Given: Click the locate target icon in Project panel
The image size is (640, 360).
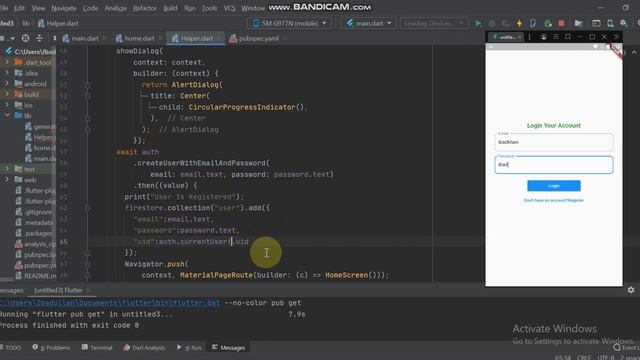Looking at the screenshot, I should [x=25, y=38].
